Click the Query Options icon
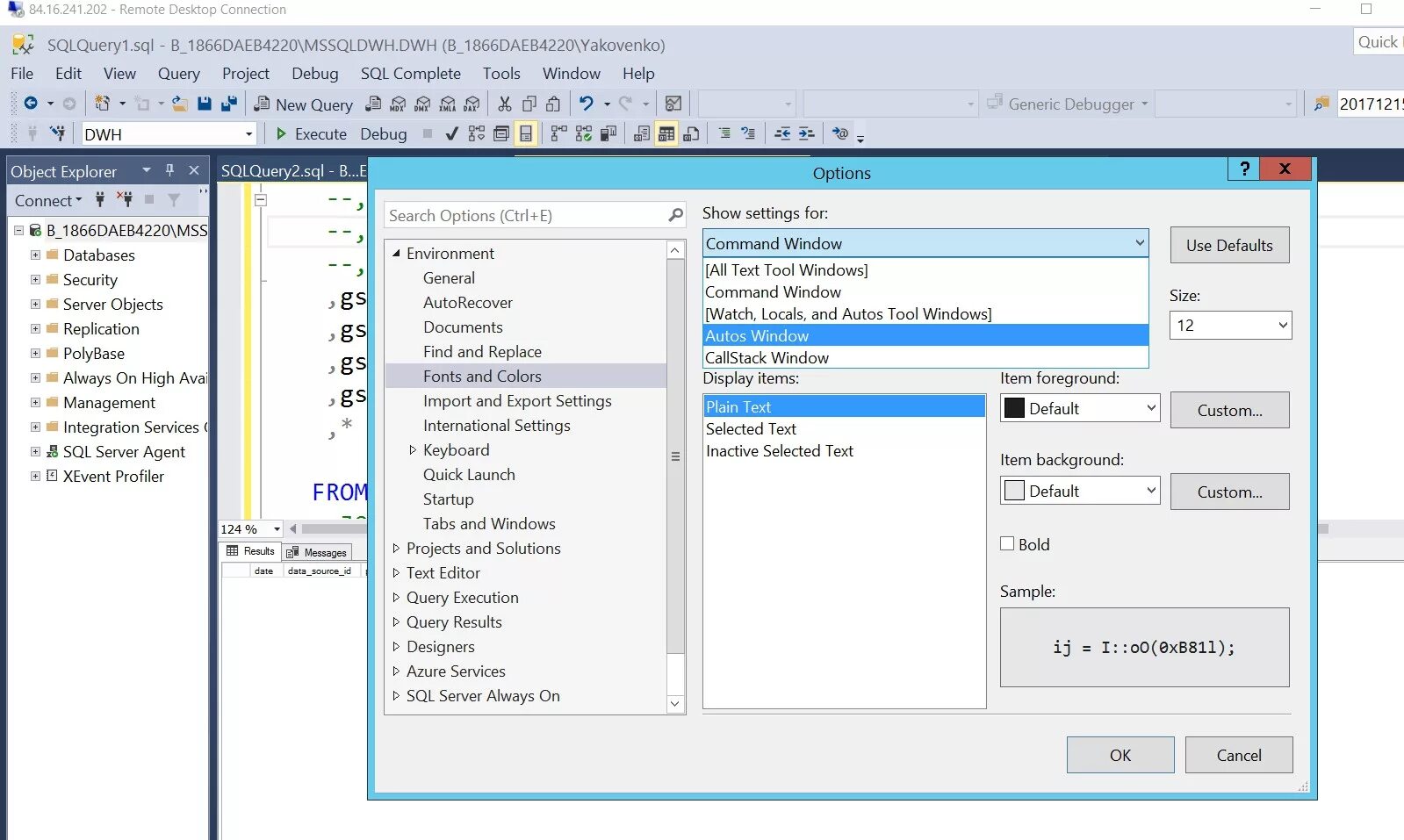The width and height of the screenshot is (1404, 840). [501, 133]
